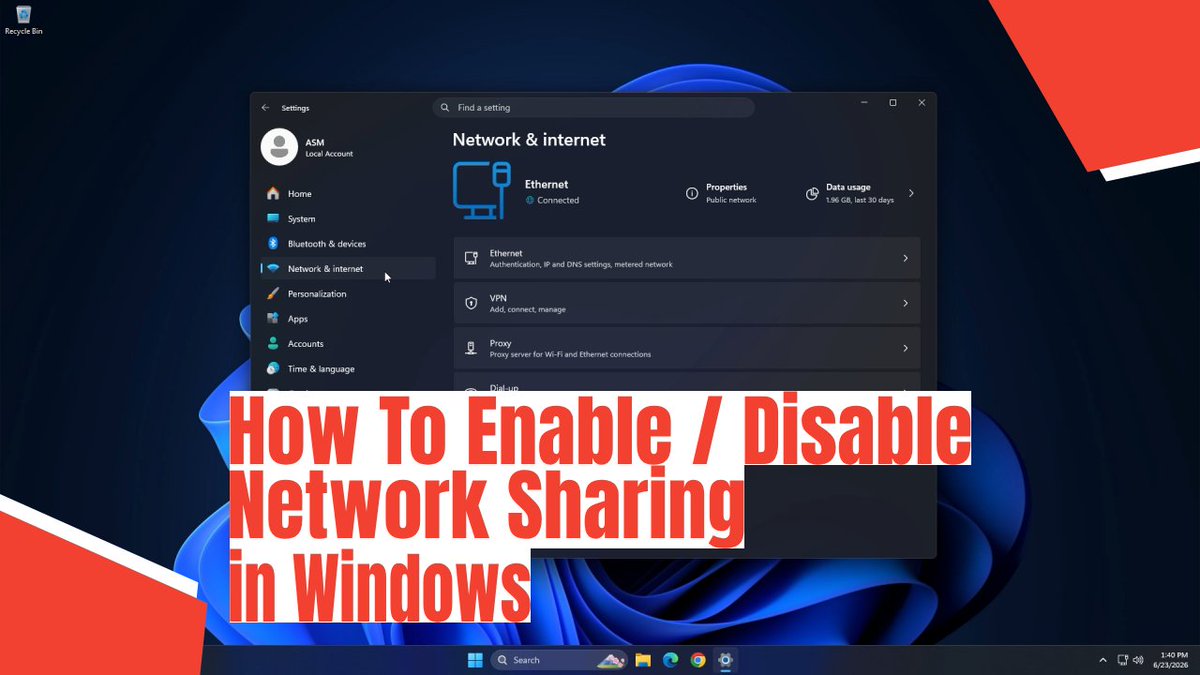This screenshot has height=675, width=1200.
Task: Click the Properties info icon
Action: pos(692,194)
